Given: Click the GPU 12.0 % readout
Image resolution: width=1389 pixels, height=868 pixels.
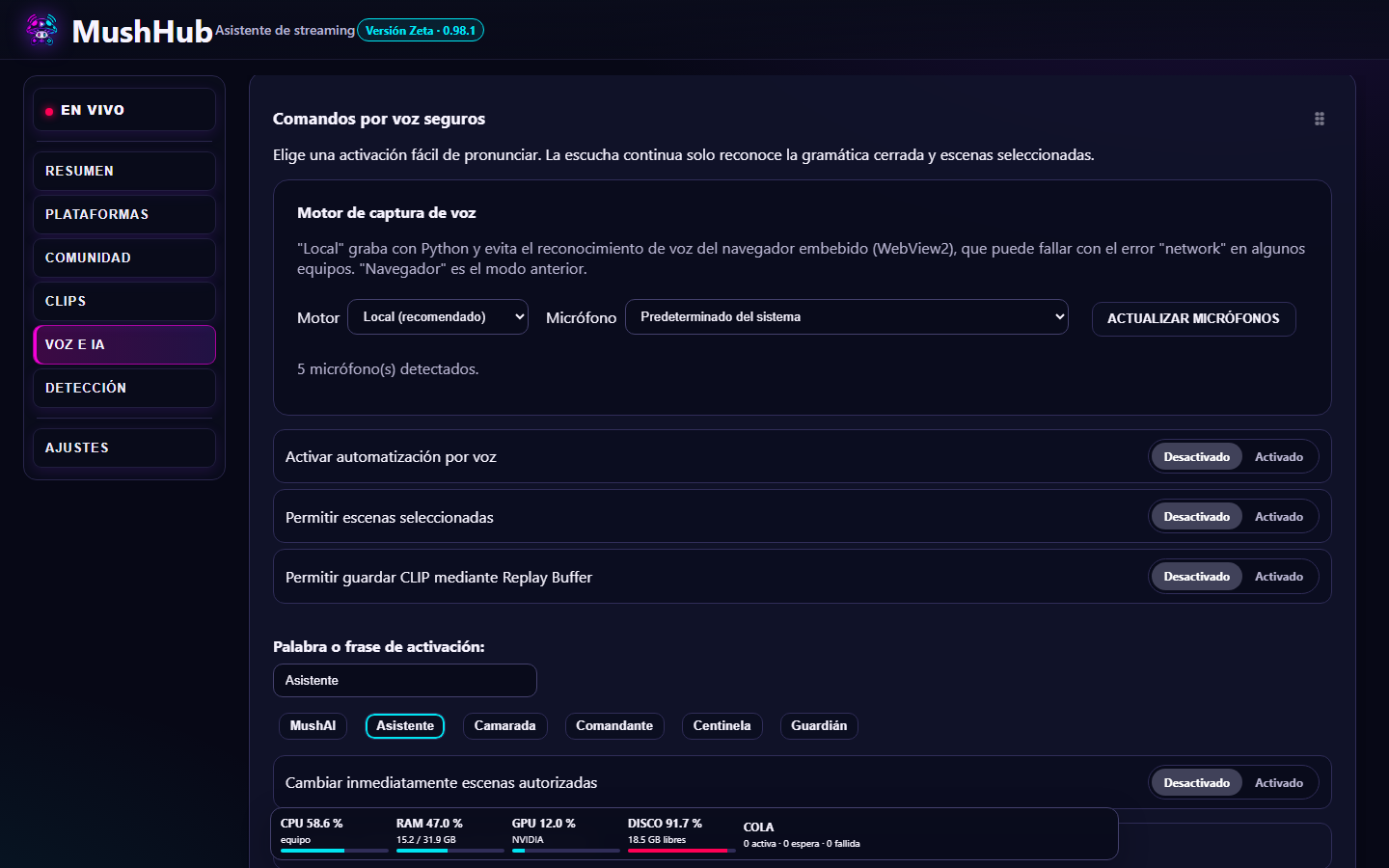Looking at the screenshot, I should pyautogui.click(x=543, y=824).
